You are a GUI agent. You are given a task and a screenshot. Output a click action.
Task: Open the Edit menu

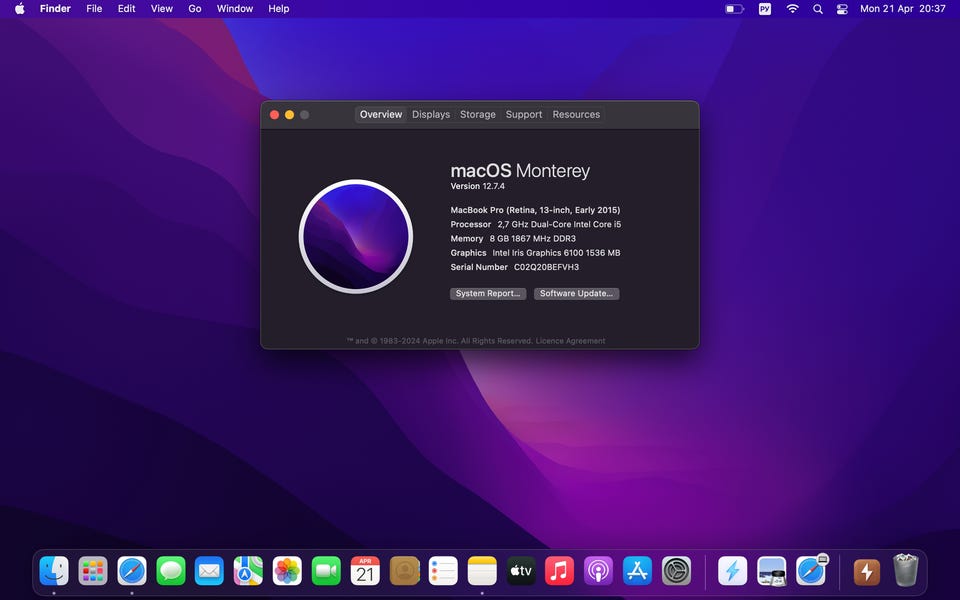coord(127,9)
